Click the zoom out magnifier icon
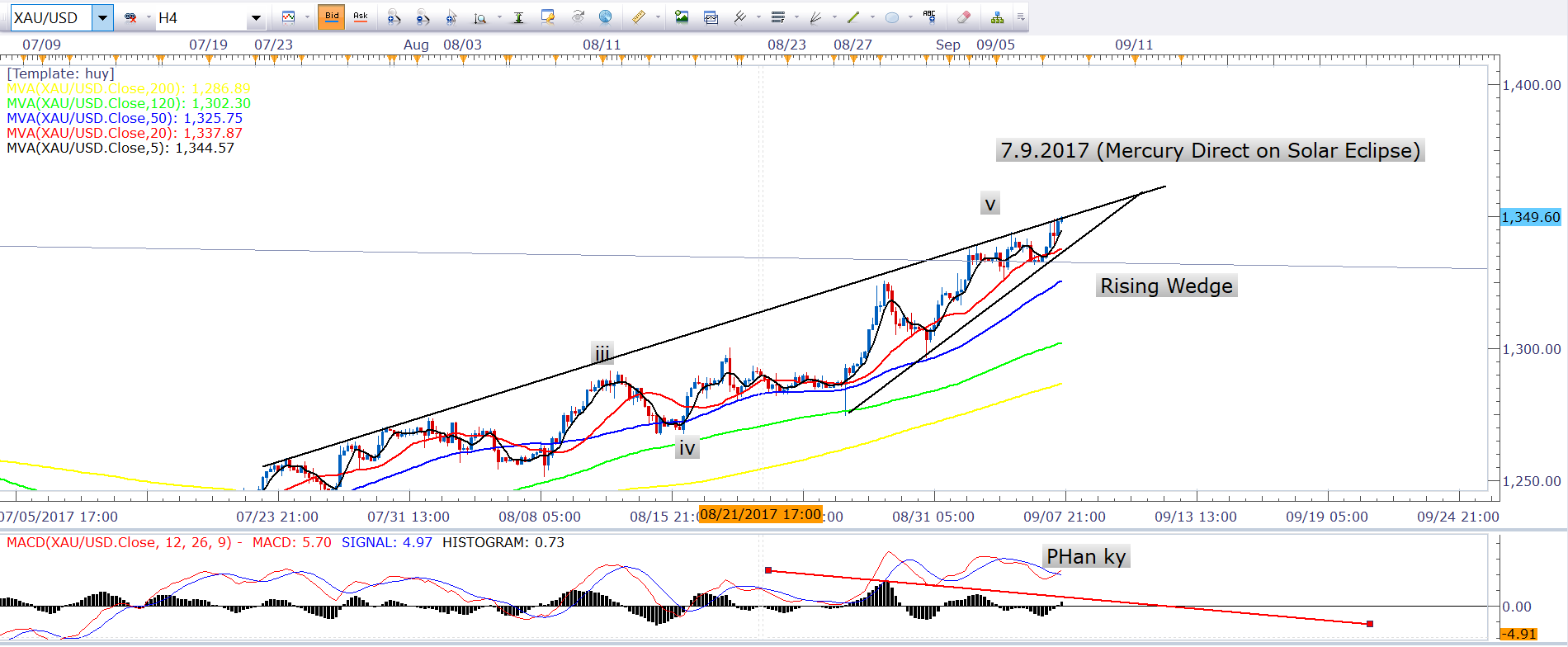The image size is (1568, 647). (423, 17)
